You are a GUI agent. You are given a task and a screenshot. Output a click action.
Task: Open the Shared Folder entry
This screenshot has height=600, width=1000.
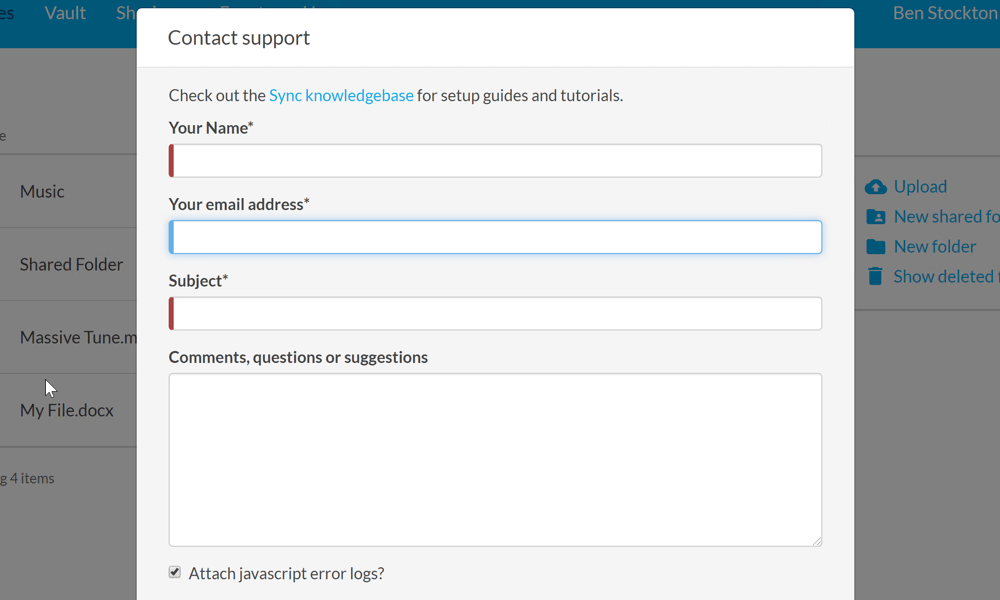[71, 265]
